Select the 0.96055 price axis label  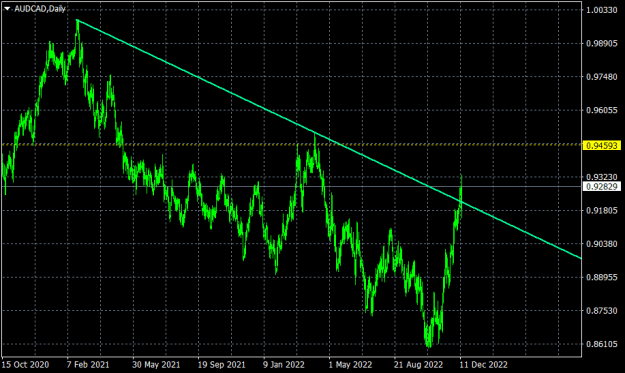tap(602, 110)
